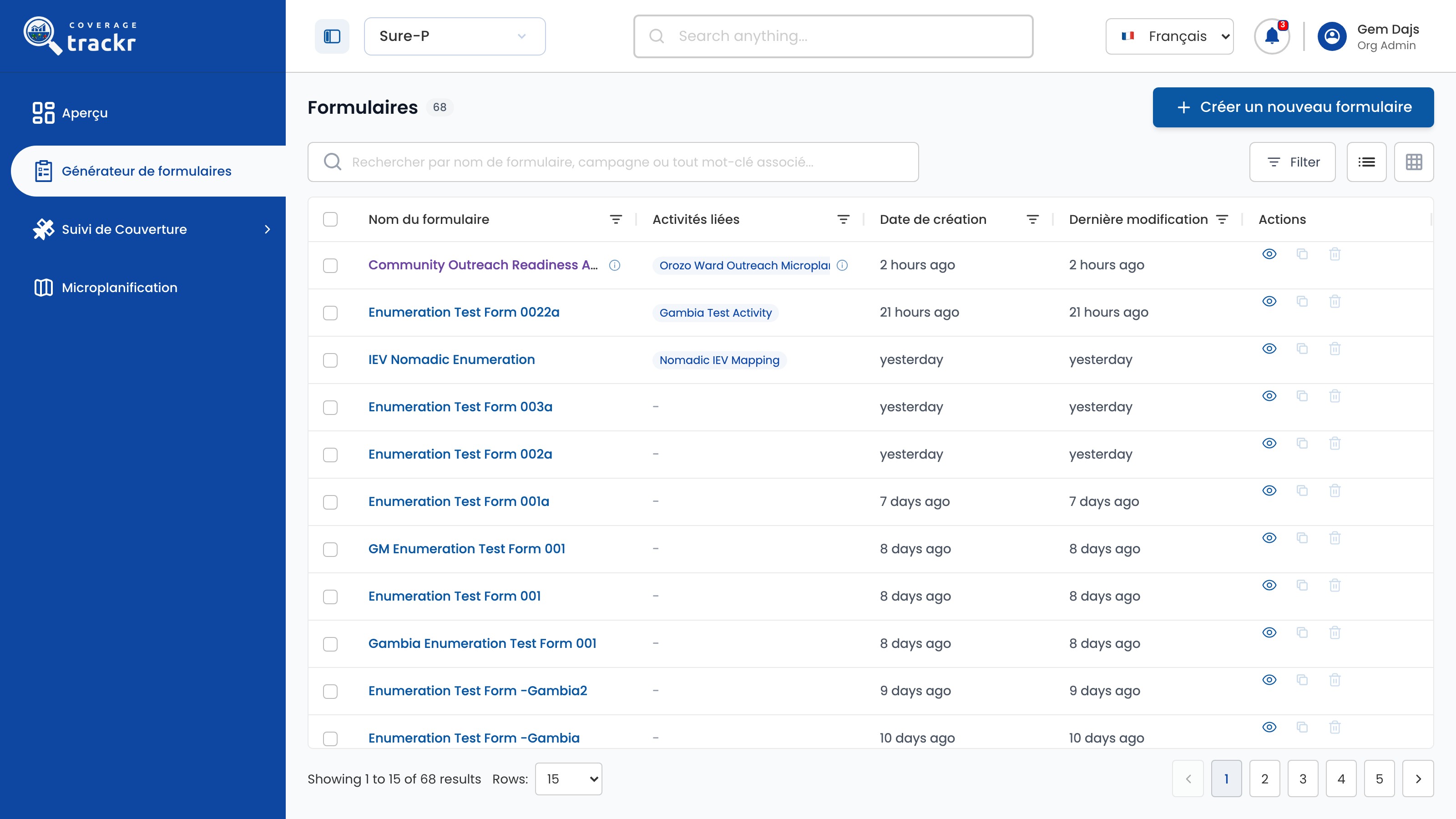Duplicate Enumeration Test Form 002a
Screen dimensions: 1456x819
pyautogui.click(x=1302, y=443)
